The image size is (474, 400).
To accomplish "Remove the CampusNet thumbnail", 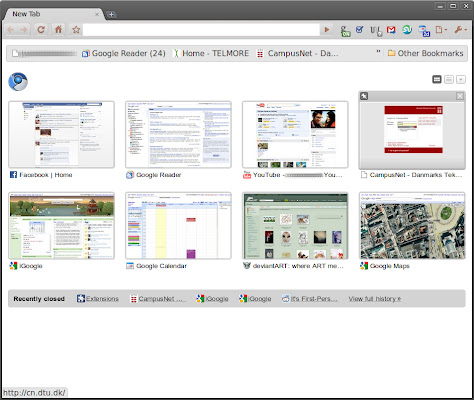I will point(460,96).
